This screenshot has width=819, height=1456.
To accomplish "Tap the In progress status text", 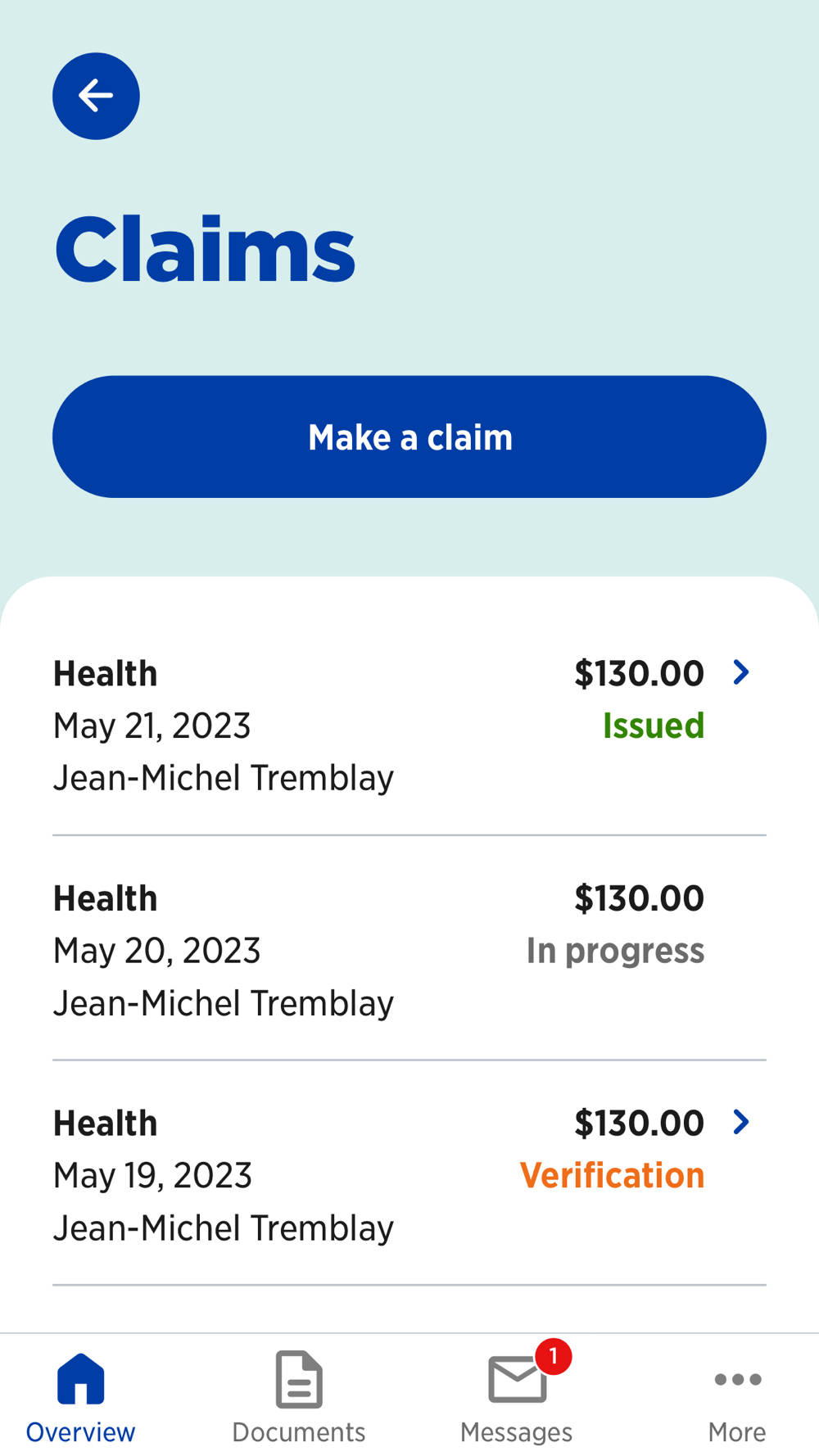I will pos(615,950).
